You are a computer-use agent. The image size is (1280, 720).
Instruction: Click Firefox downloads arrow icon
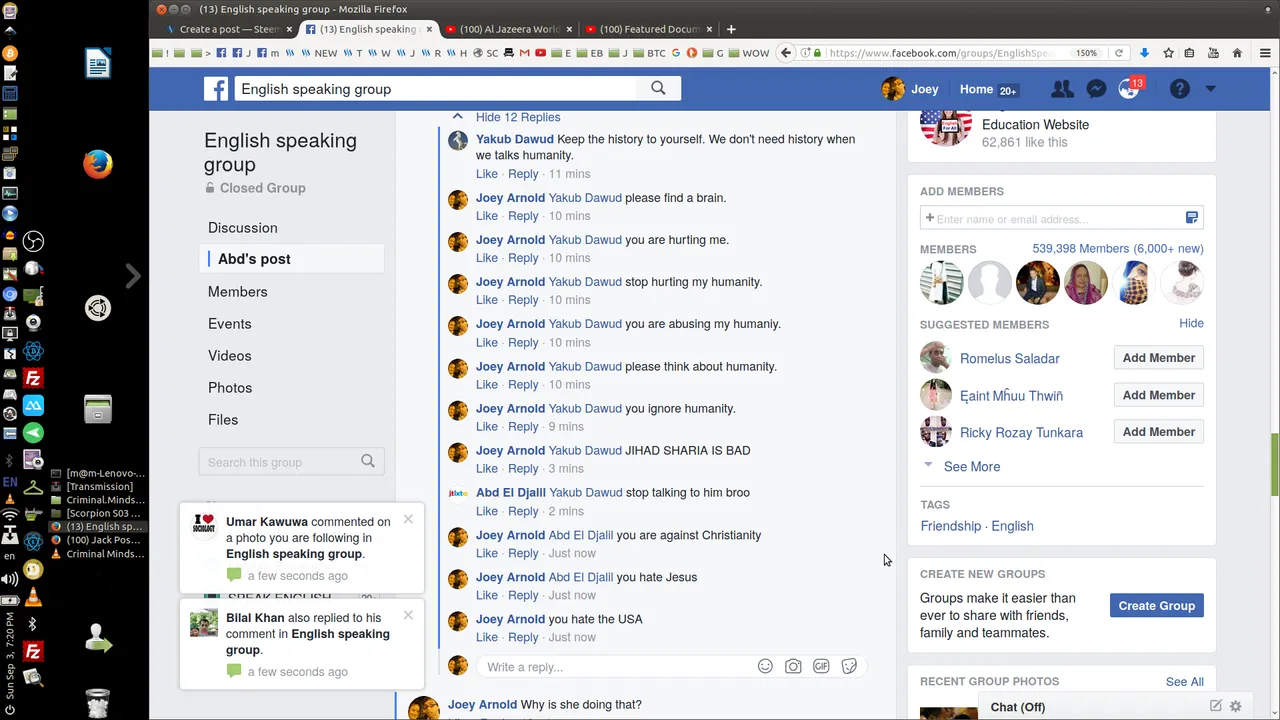(1144, 53)
